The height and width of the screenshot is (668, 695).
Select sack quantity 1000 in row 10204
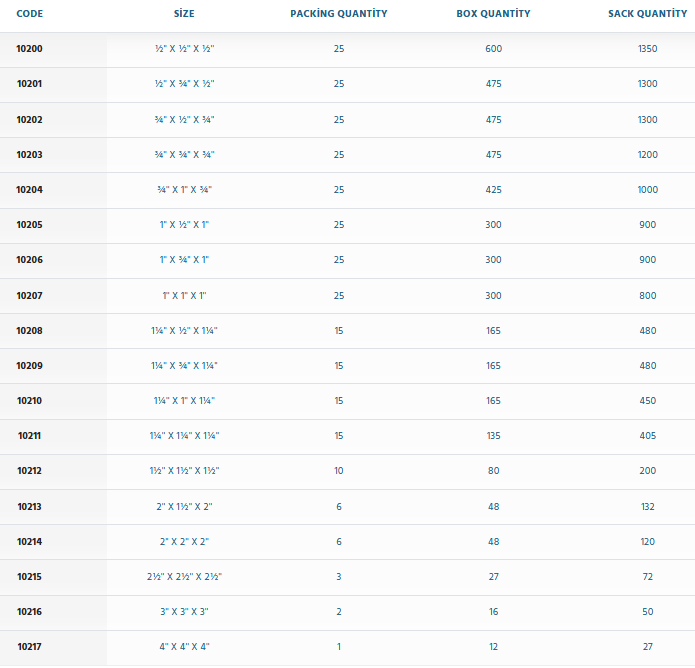647,190
